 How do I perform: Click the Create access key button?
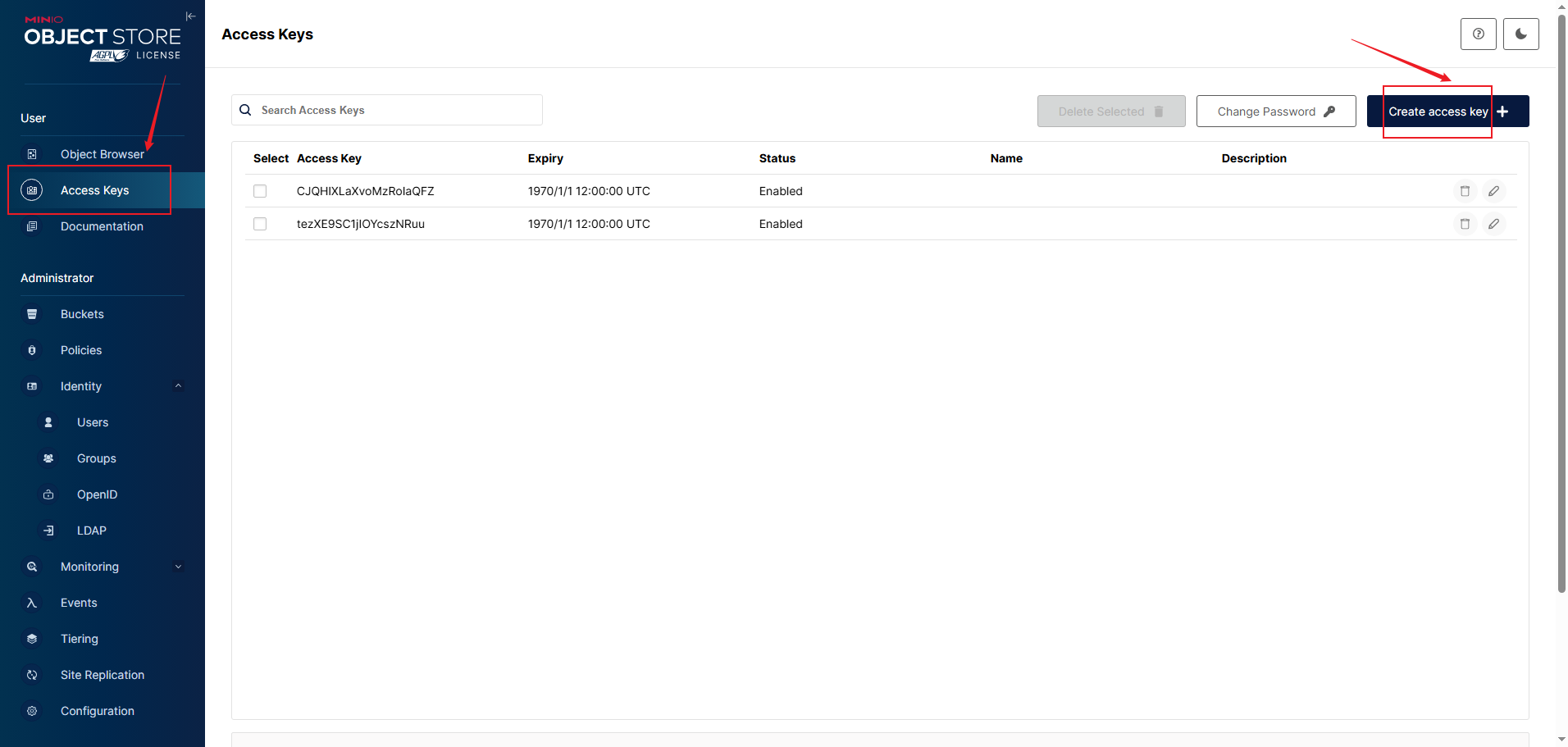coord(1447,112)
